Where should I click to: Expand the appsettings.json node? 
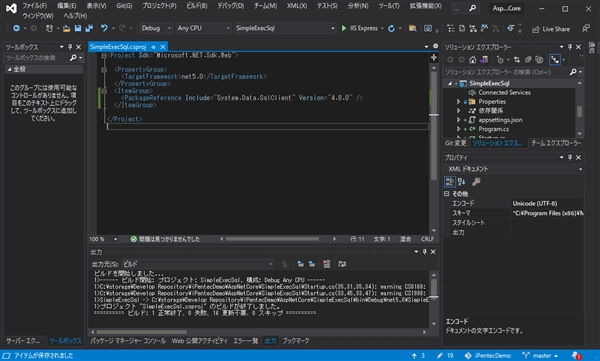tap(458, 120)
